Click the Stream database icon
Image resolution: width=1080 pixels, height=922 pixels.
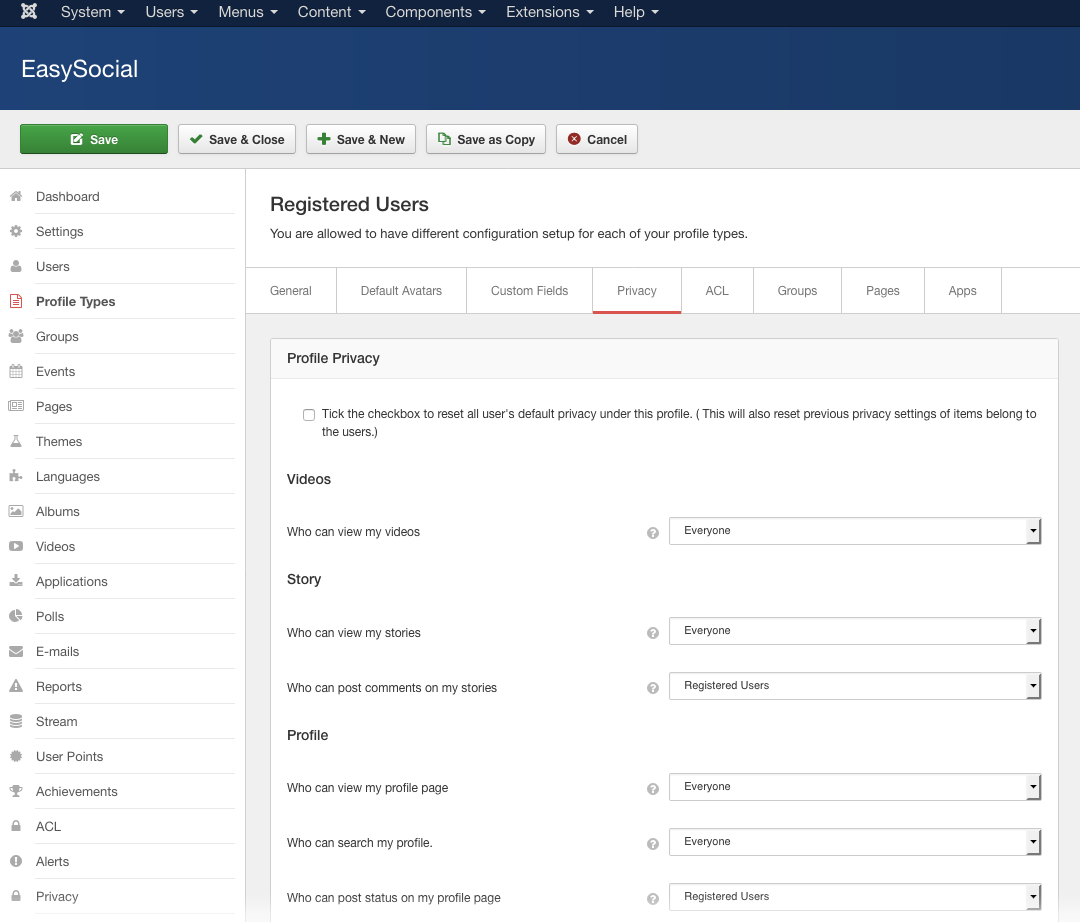click(x=16, y=721)
